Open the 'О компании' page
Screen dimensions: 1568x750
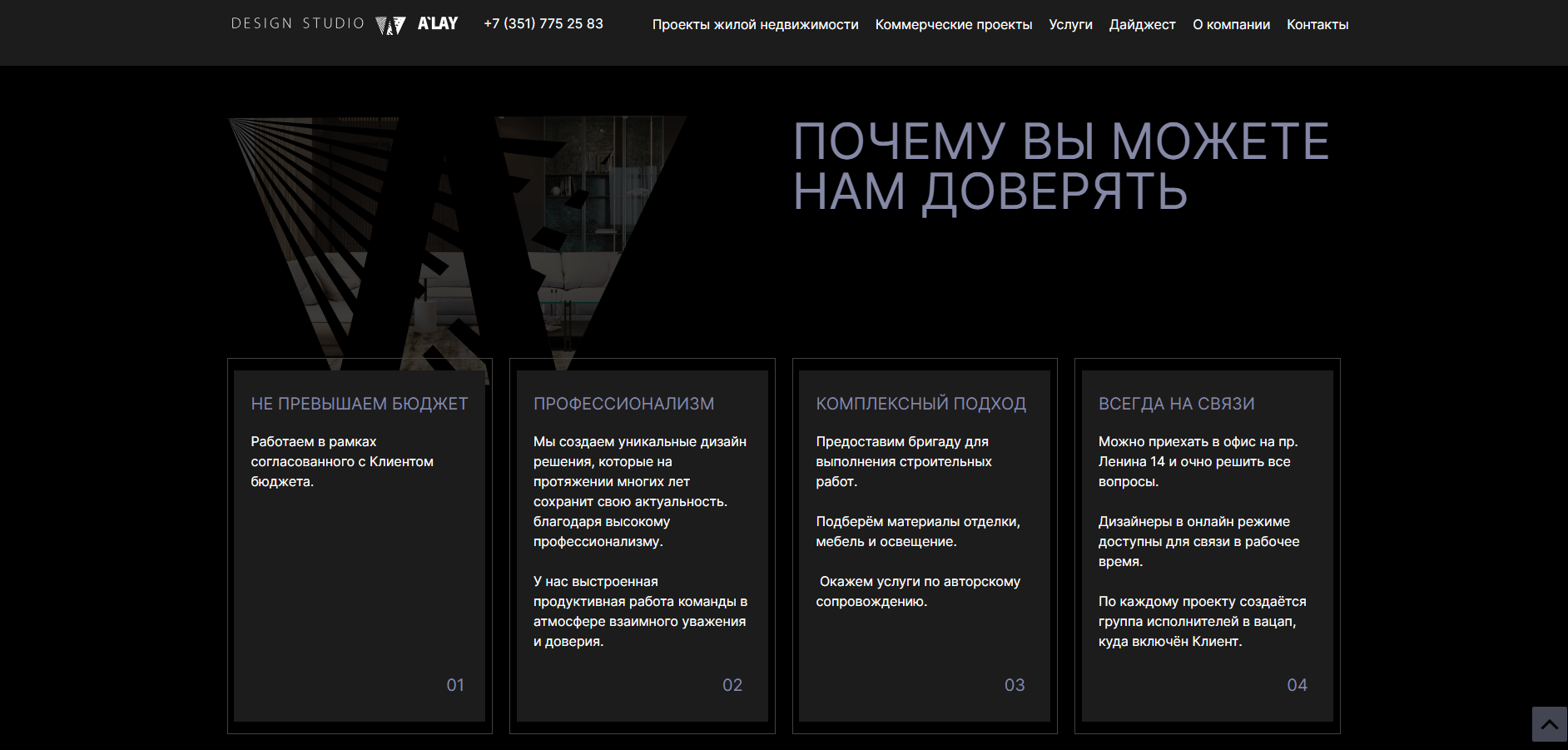tap(1231, 24)
